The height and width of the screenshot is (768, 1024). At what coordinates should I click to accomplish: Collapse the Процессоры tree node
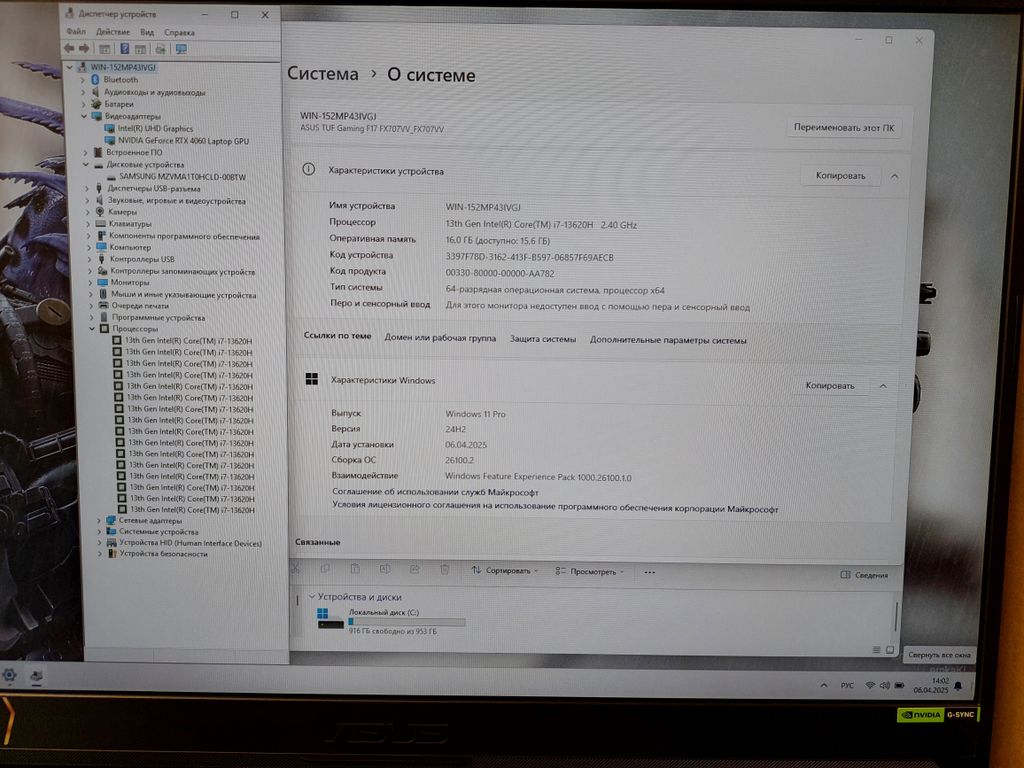92,329
